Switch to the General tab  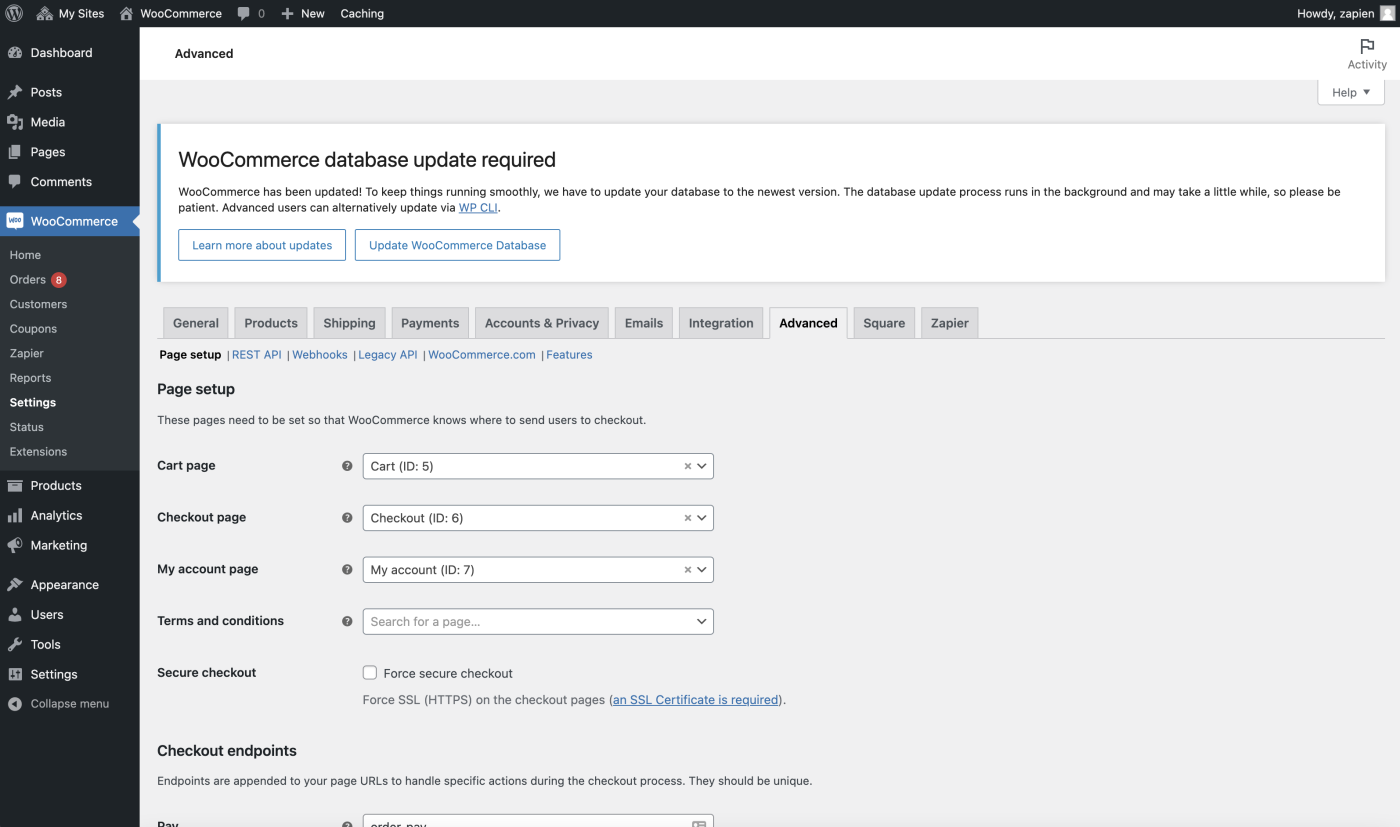click(196, 323)
